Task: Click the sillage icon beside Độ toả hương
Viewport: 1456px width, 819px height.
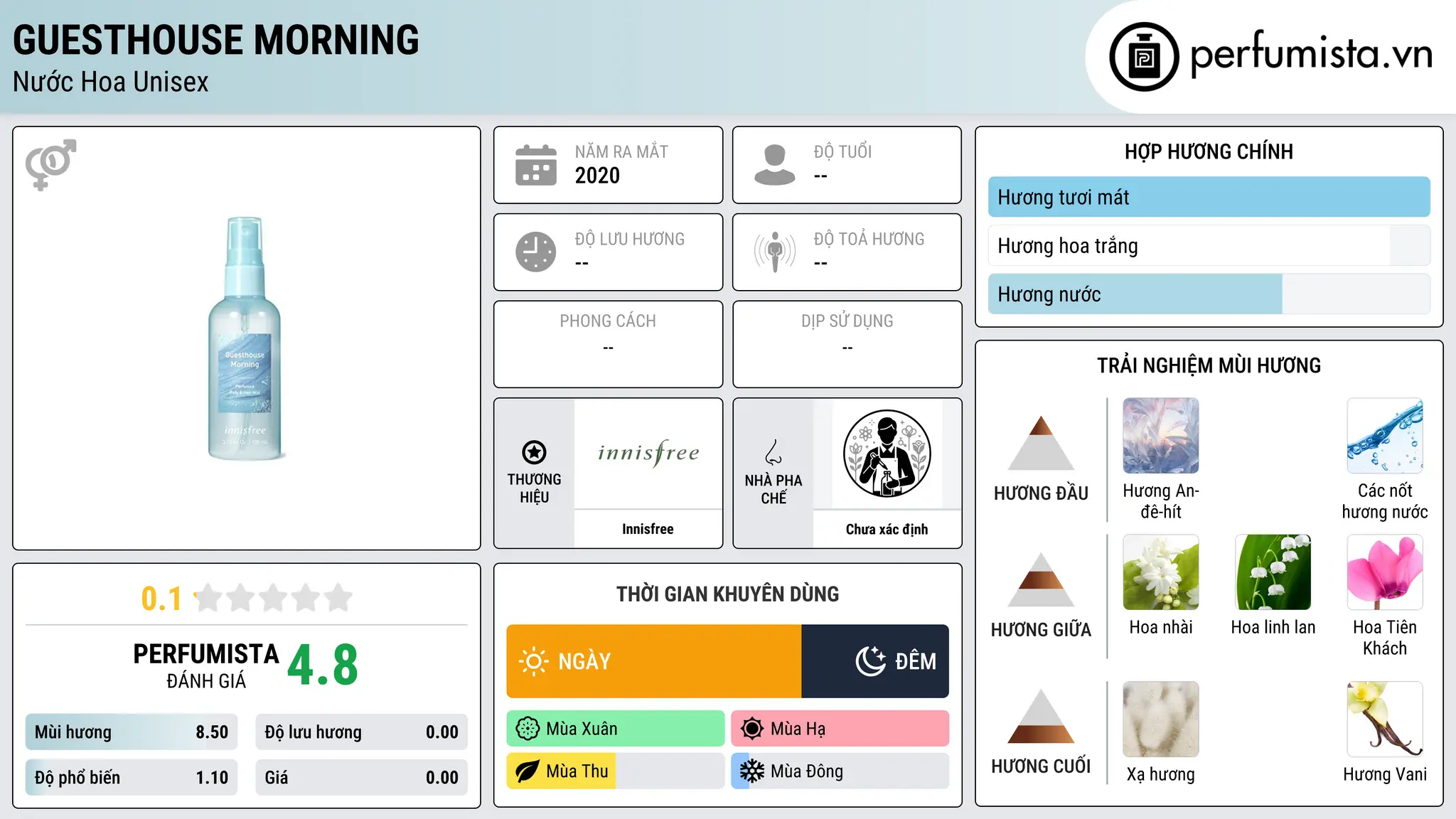Action: coord(775,252)
